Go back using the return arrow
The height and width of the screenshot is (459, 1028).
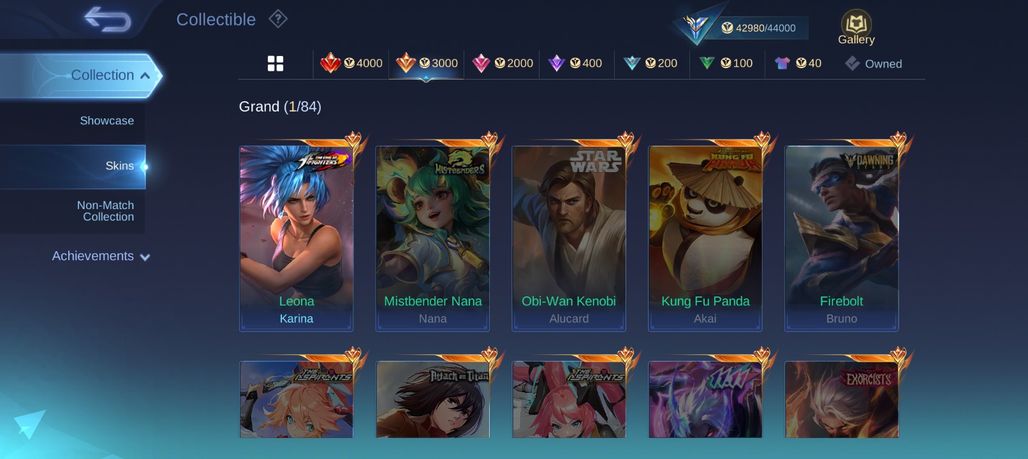point(108,19)
